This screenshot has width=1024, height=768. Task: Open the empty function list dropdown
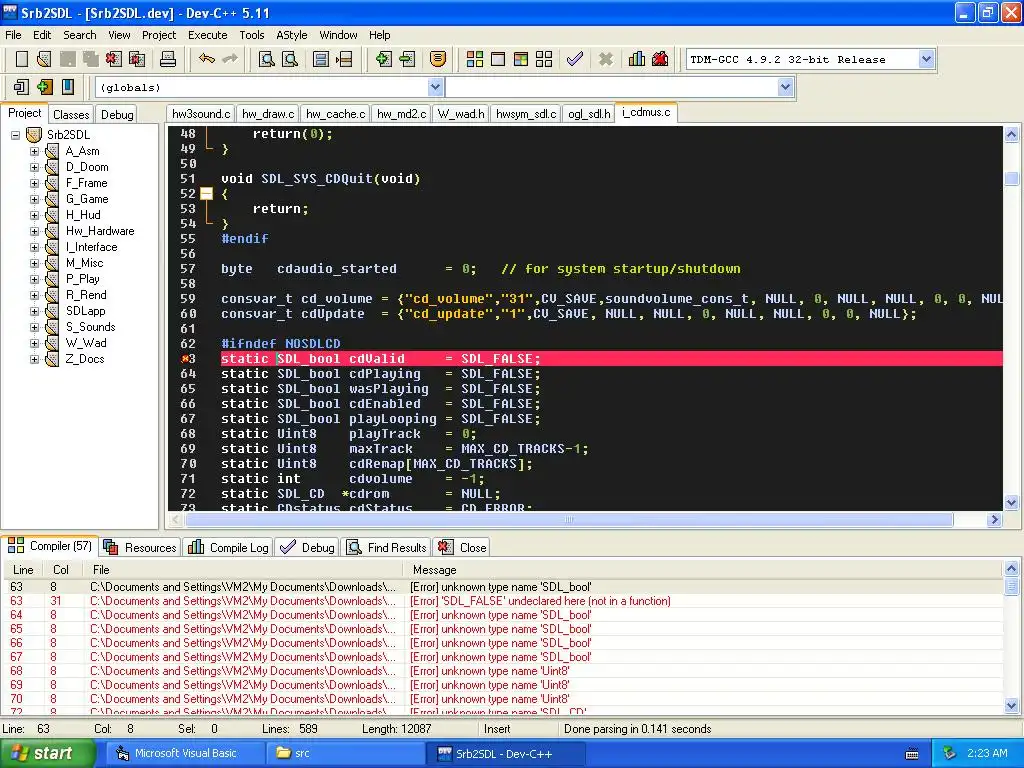pos(786,87)
